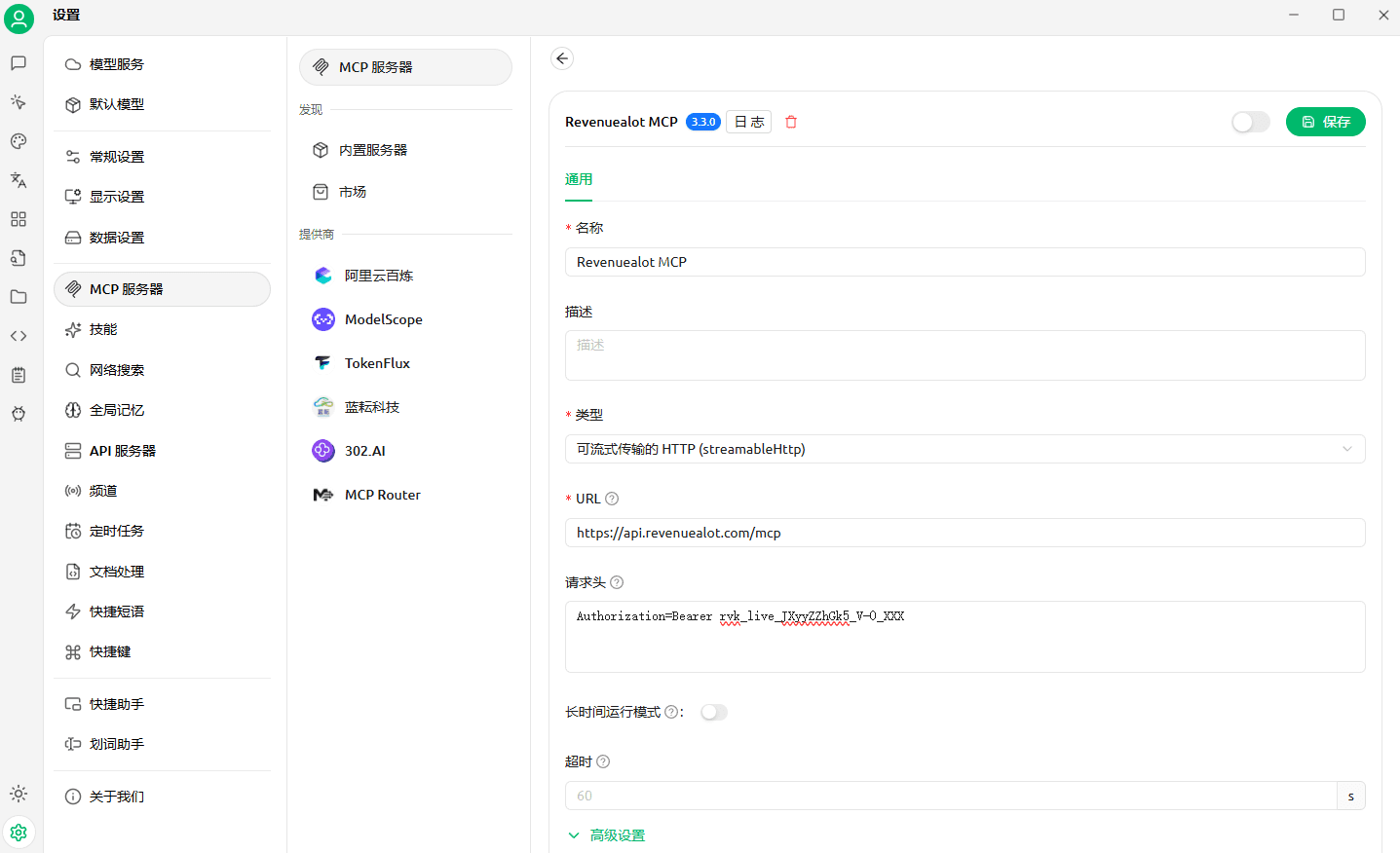Image resolution: width=1400 pixels, height=853 pixels.
Task: Enable the Revenuealot MCP server toggle
Action: pos(1251,122)
